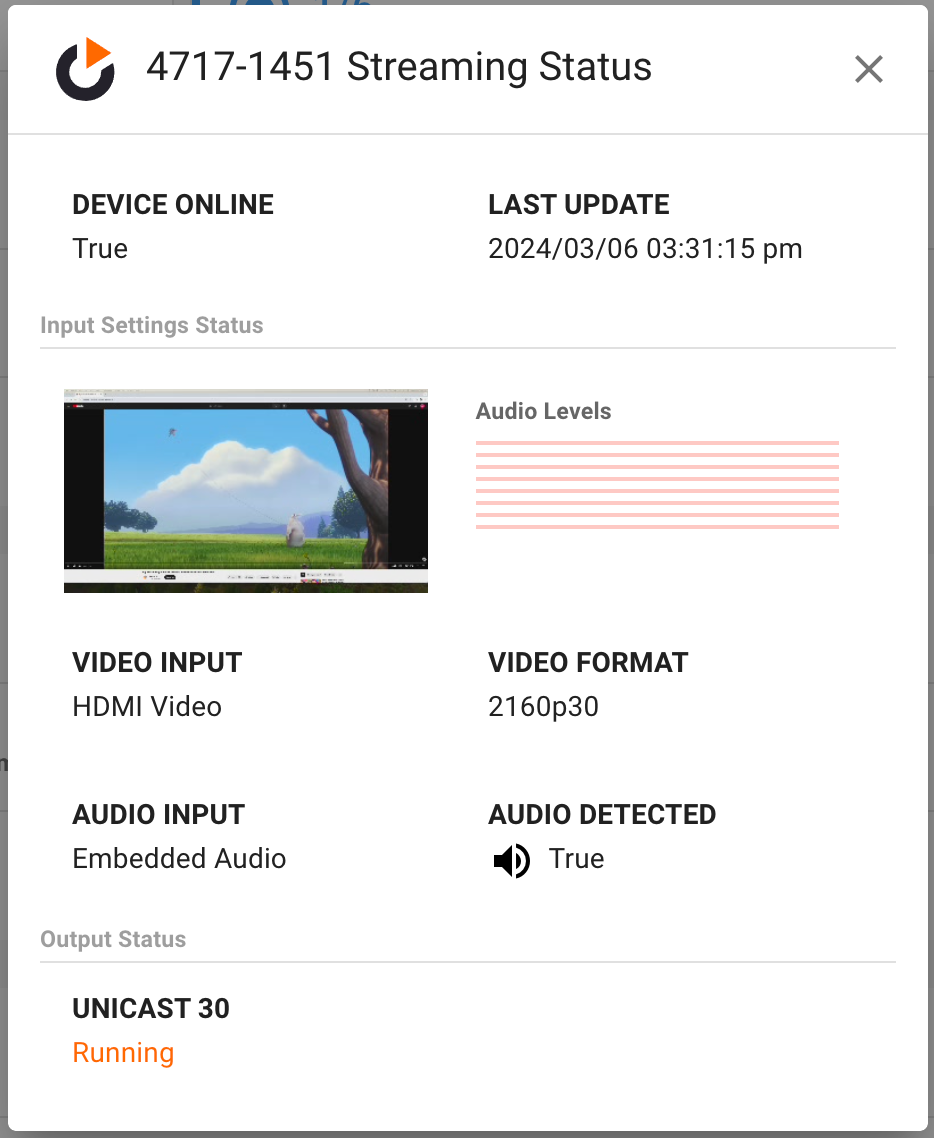
Task: Click 'True' beside the speaker icon
Action: (576, 859)
